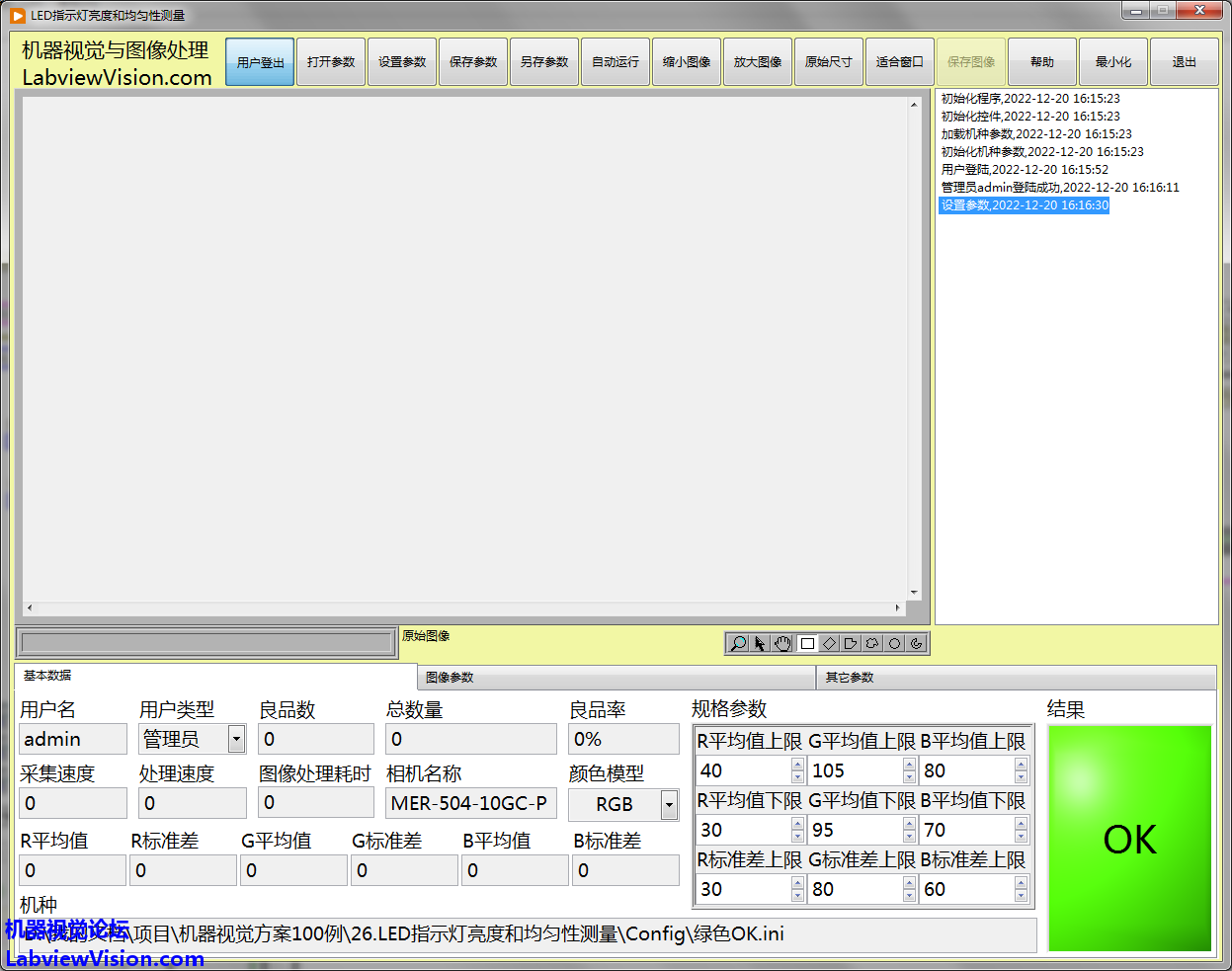Select the Oval ROI tool
This screenshot has height=971, width=1232.
point(894,644)
